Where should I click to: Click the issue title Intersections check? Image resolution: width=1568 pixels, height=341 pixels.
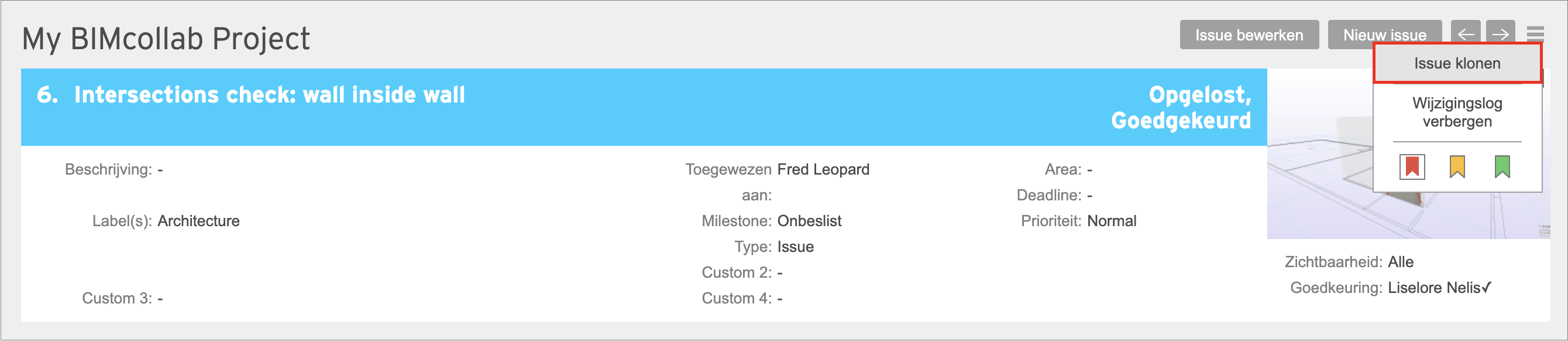click(269, 94)
